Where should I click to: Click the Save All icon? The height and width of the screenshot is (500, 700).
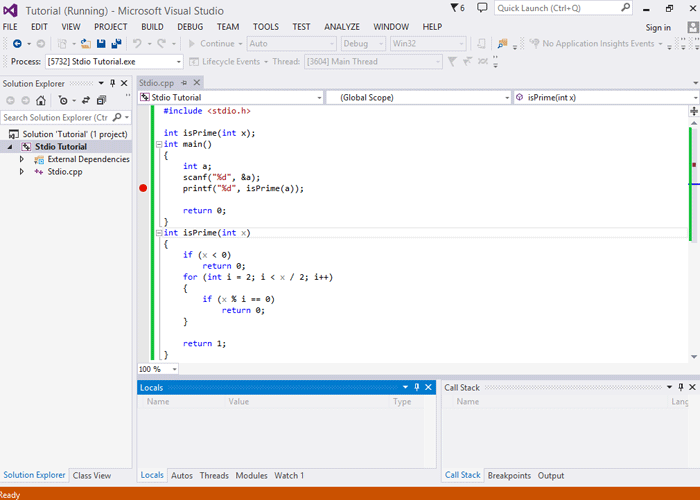(117, 44)
